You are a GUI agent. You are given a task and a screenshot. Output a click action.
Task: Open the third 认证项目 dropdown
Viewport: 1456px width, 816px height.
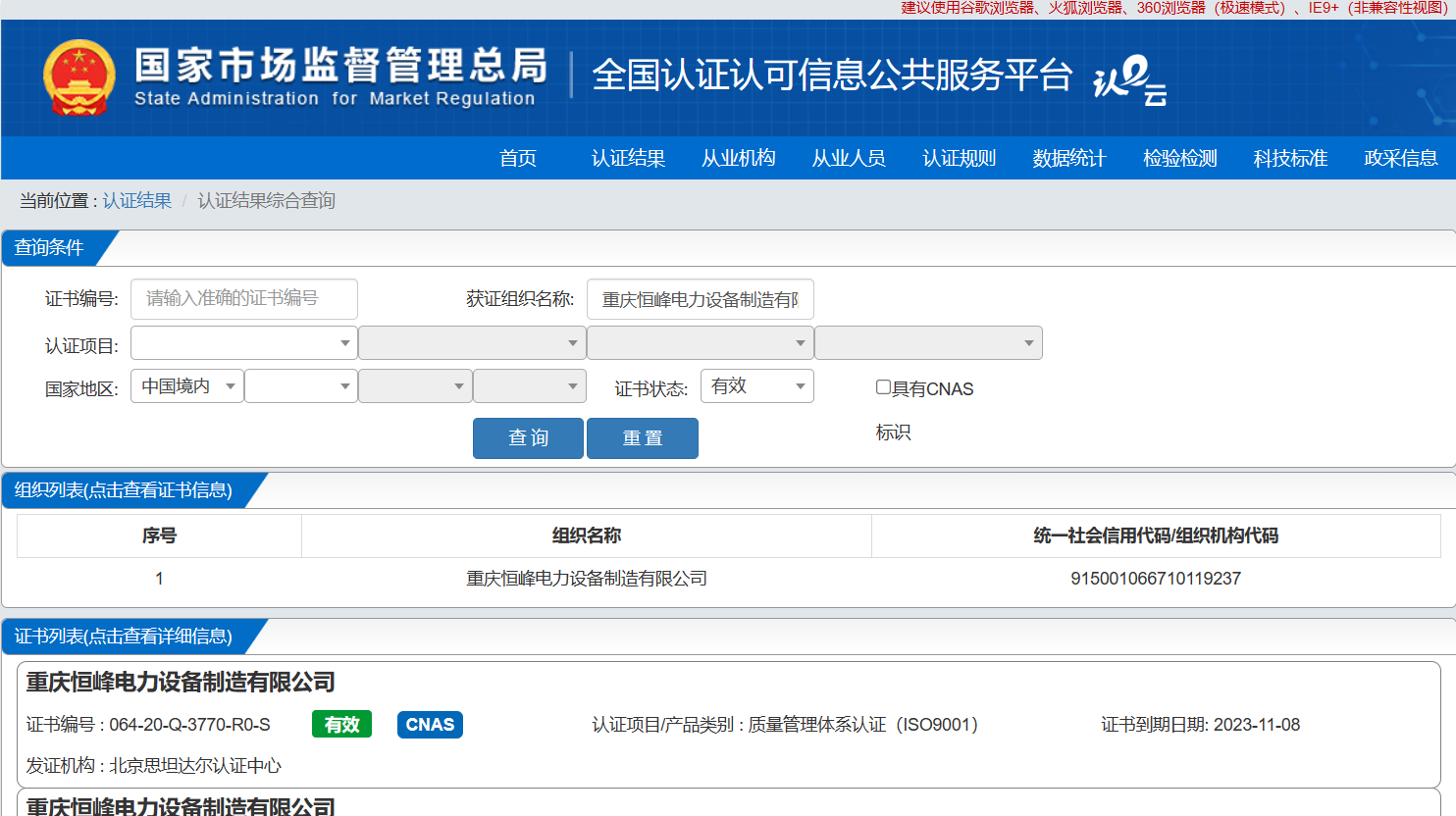point(700,343)
